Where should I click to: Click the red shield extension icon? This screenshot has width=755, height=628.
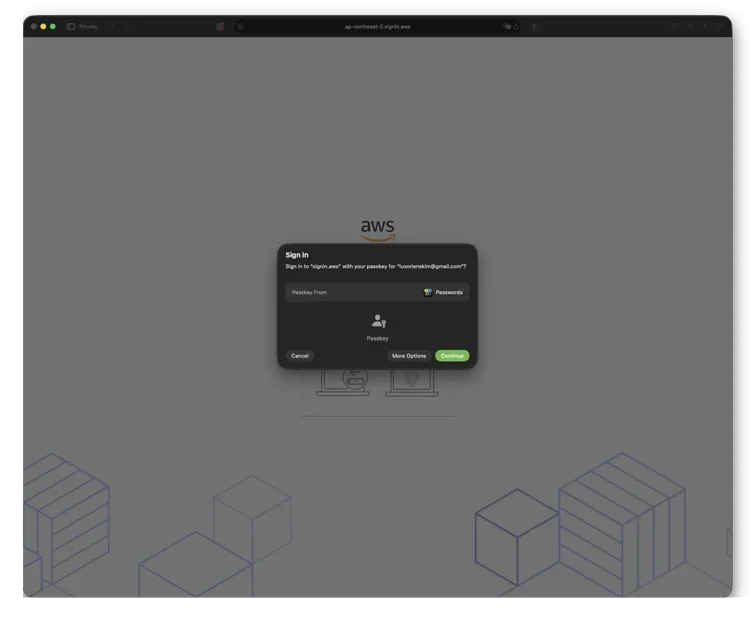pyautogui.click(x=220, y=26)
